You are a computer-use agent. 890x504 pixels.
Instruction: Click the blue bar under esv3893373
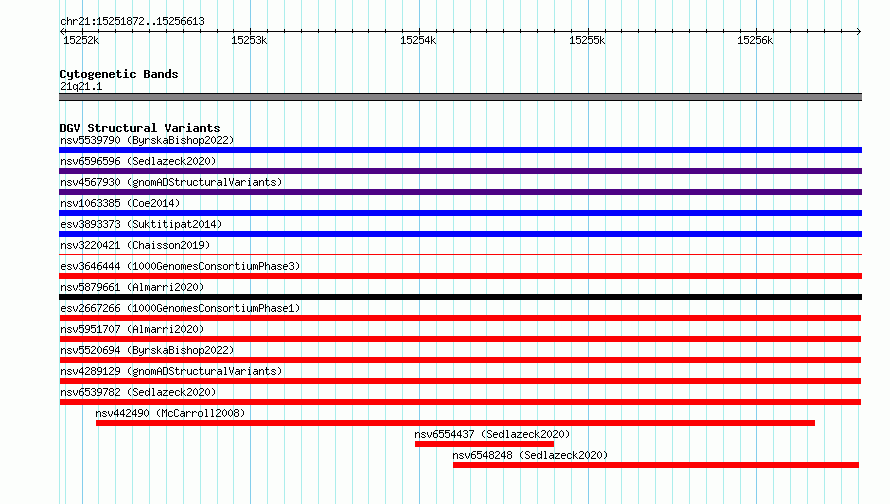point(460,234)
